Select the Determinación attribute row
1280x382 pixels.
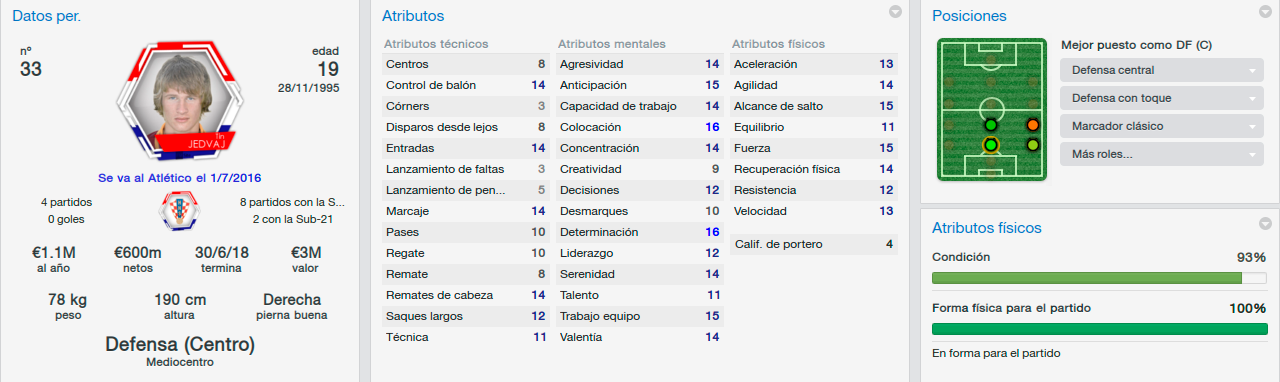(x=640, y=232)
